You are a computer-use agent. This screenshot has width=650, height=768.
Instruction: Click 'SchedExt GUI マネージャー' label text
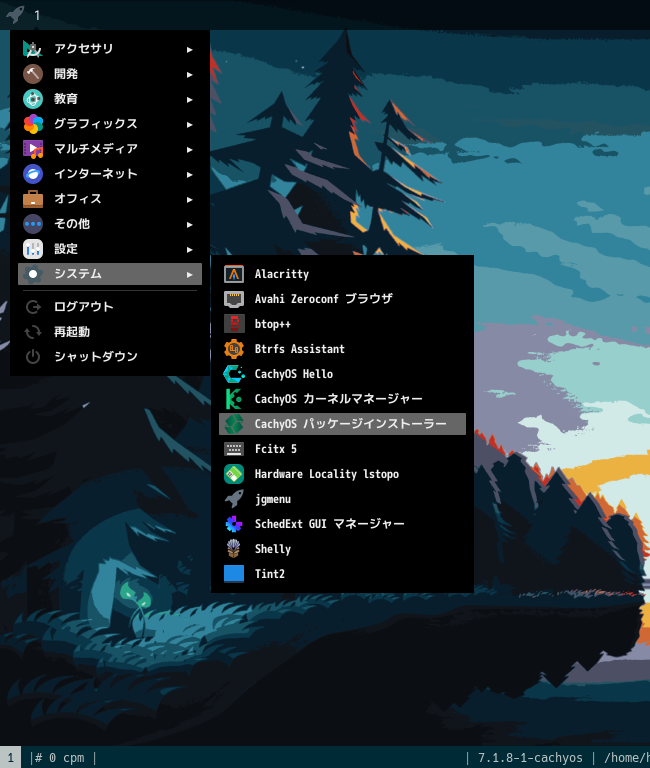[329, 524]
